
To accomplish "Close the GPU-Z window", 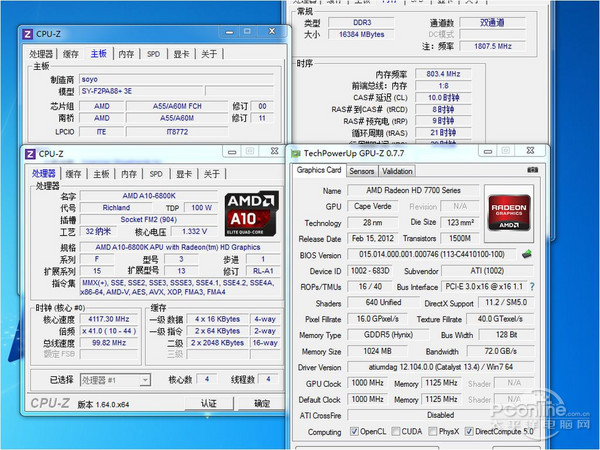I will [530, 151].
